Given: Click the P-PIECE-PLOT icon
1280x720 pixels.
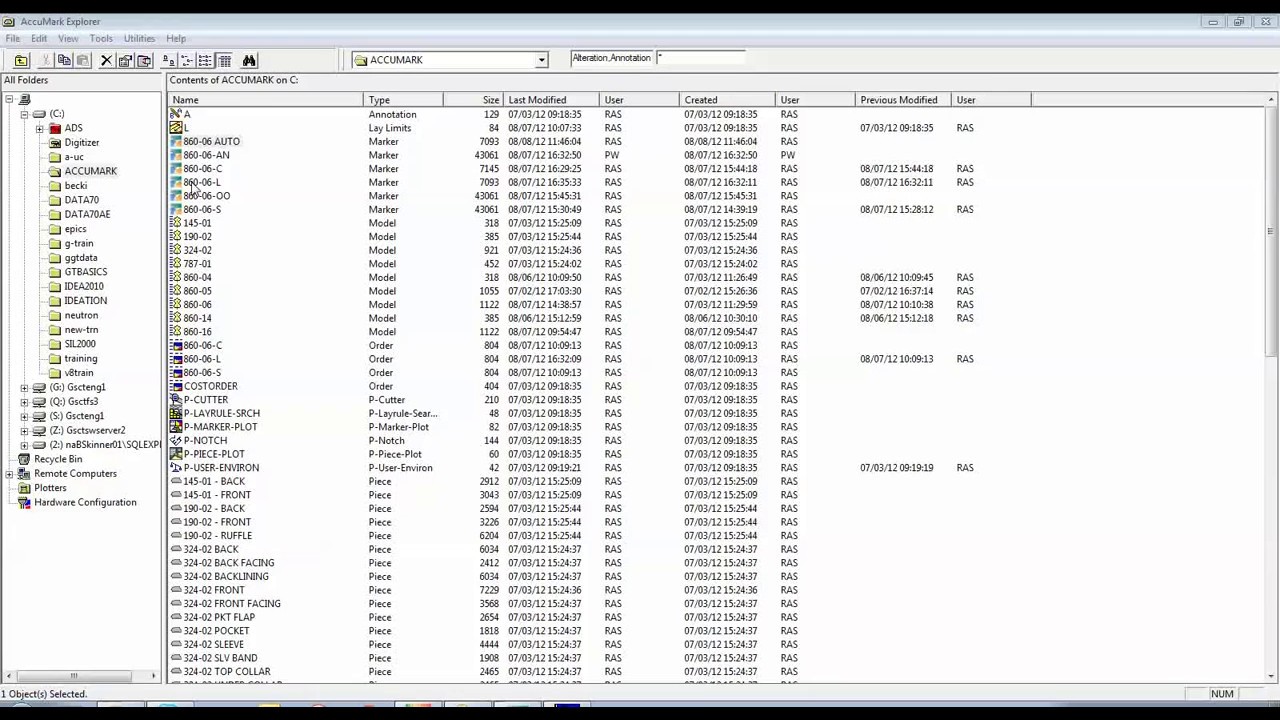Looking at the screenshot, I should tap(176, 454).
